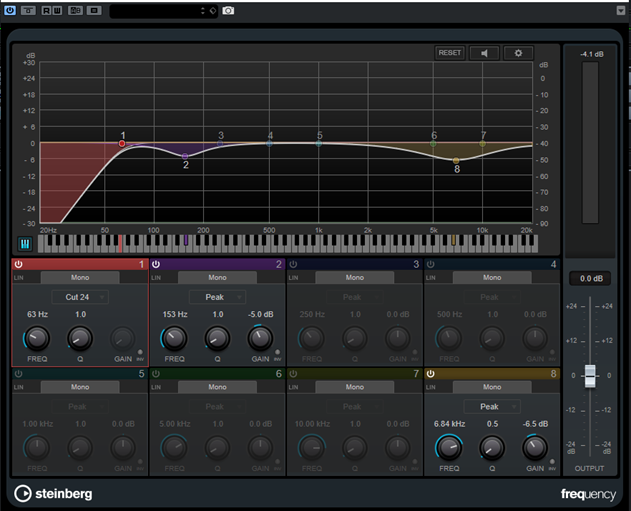Screen dimensions: 631x511
Task: Toggle the speaker listen icon
Action: tap(484, 53)
